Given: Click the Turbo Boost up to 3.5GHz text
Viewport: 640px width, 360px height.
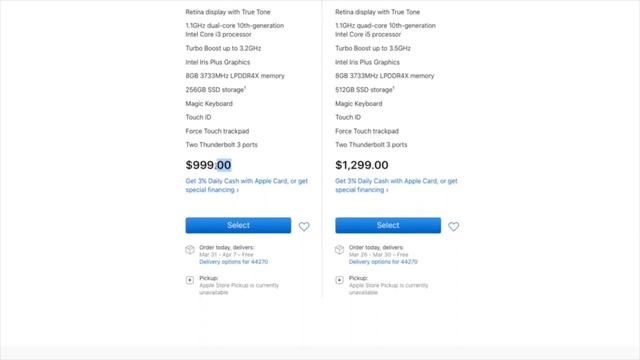Looking at the screenshot, I should click(373, 48).
